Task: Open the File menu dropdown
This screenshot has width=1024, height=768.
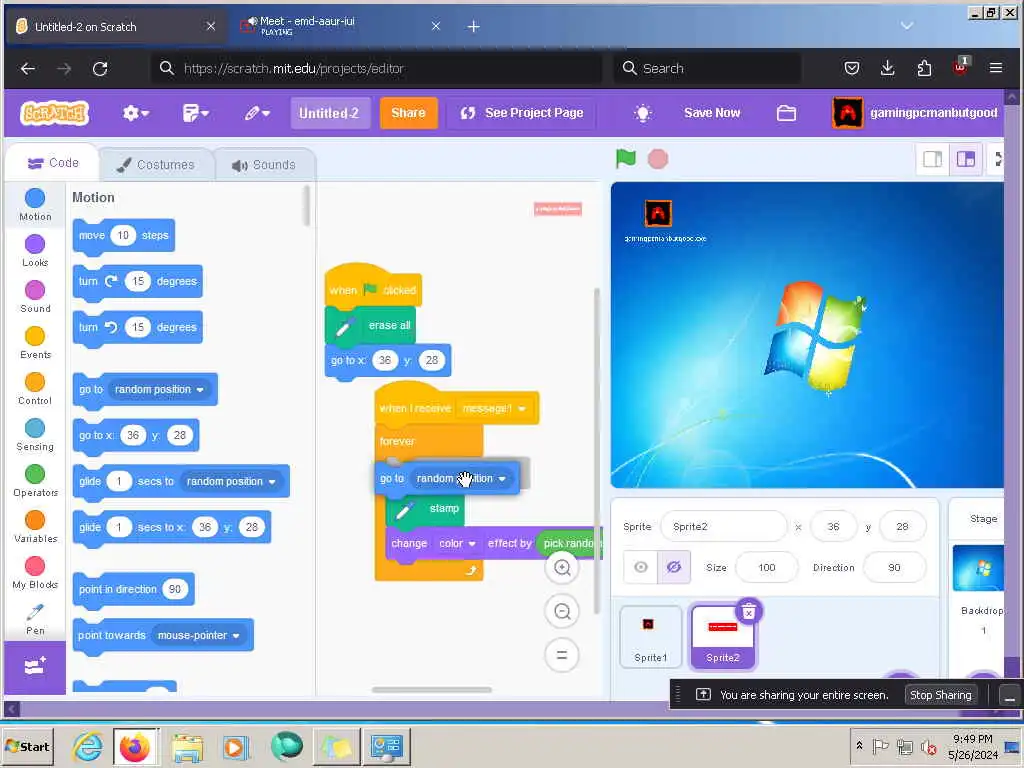Action: [195, 113]
